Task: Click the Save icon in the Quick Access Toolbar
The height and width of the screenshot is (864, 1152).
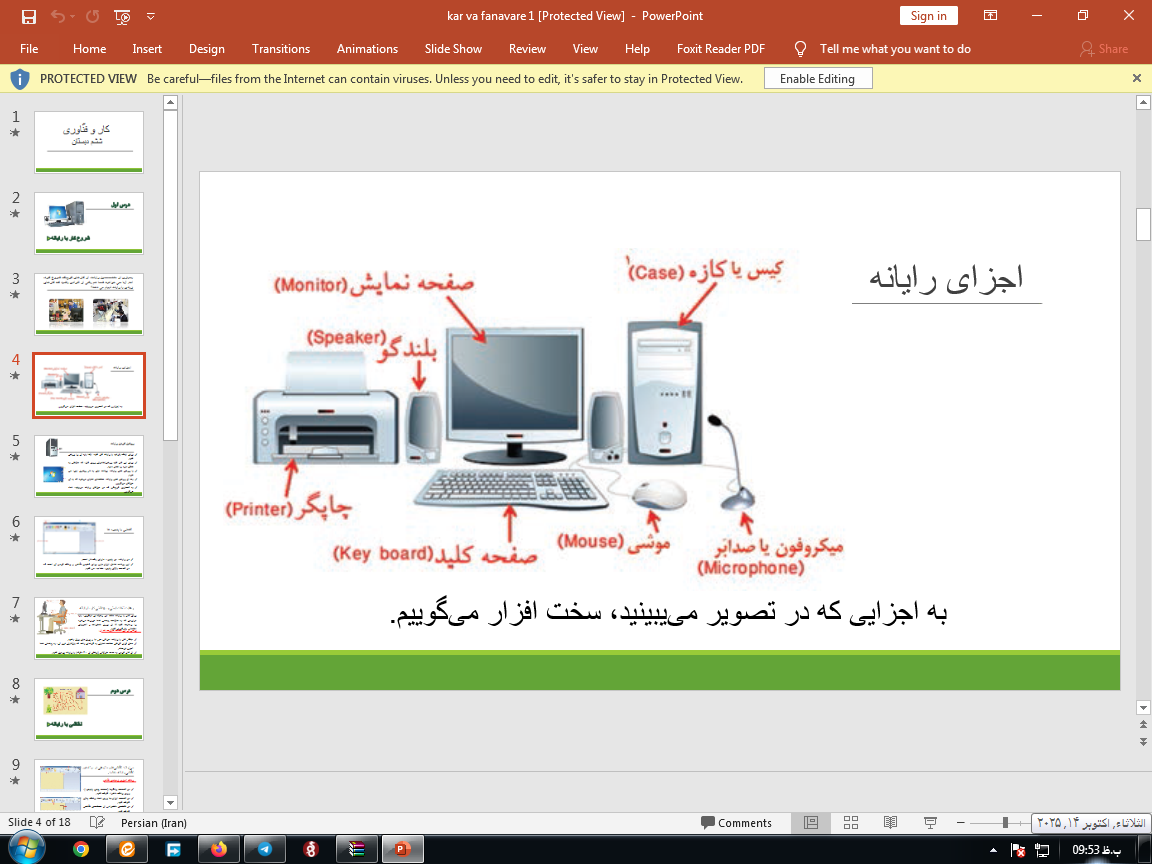Action: pyautogui.click(x=28, y=17)
